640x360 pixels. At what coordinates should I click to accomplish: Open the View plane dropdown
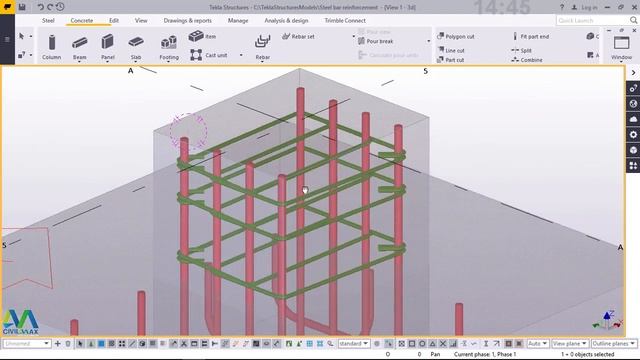pos(569,344)
